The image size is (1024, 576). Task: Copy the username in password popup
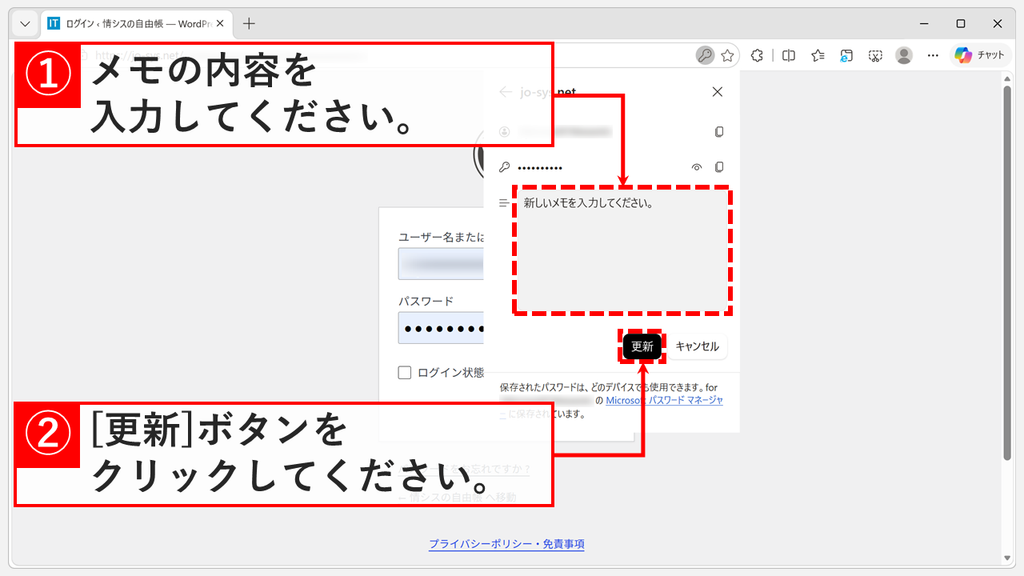719,132
